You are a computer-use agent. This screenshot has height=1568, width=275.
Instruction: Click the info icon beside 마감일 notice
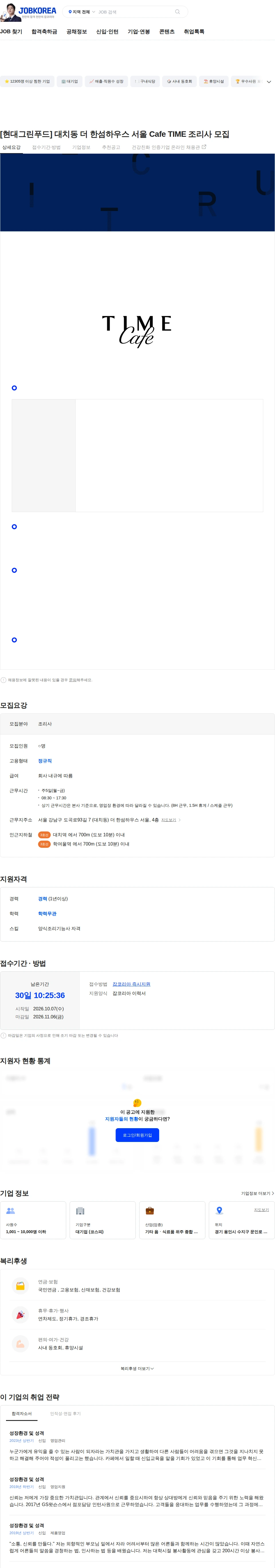point(4,1035)
